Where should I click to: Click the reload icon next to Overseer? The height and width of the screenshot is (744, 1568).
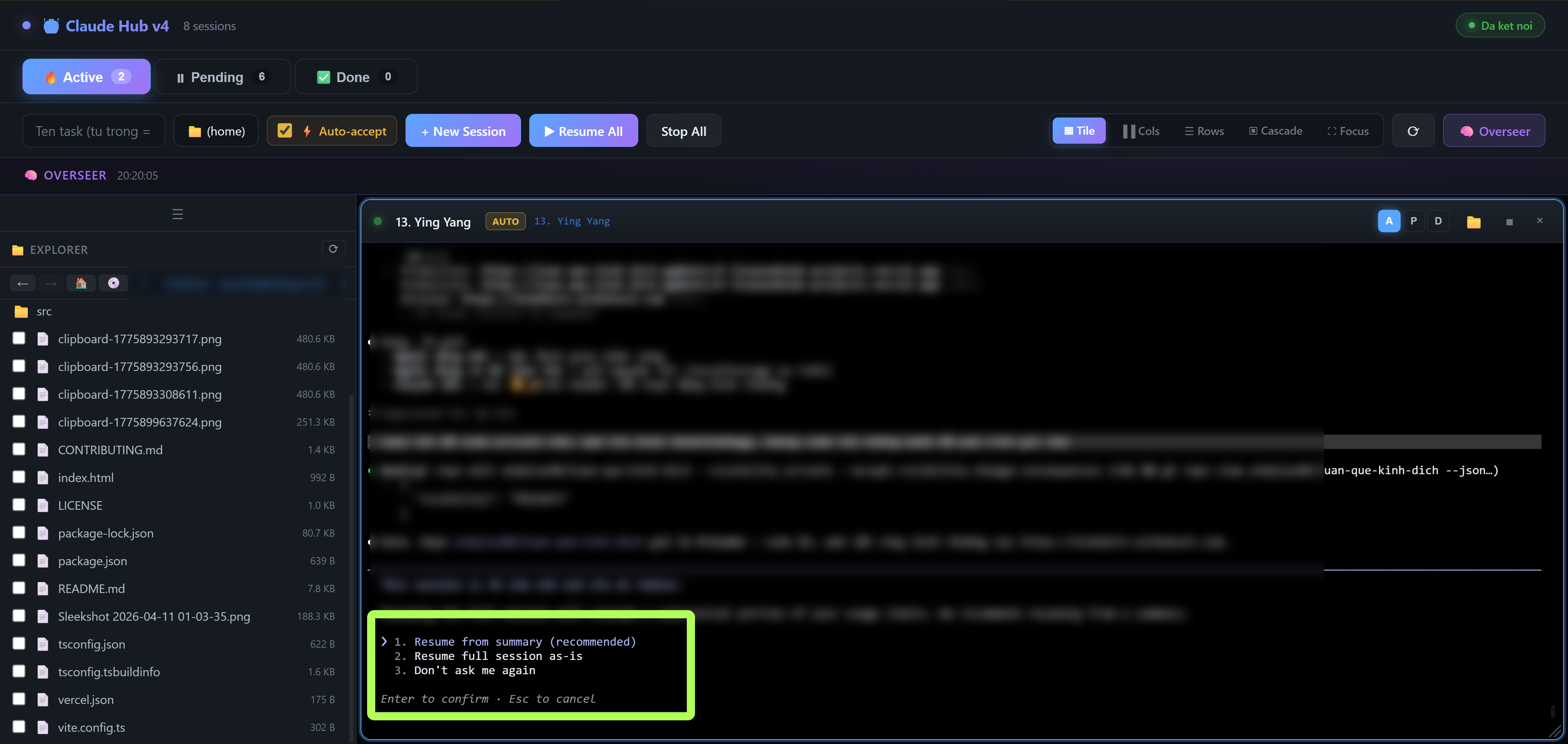click(1413, 131)
